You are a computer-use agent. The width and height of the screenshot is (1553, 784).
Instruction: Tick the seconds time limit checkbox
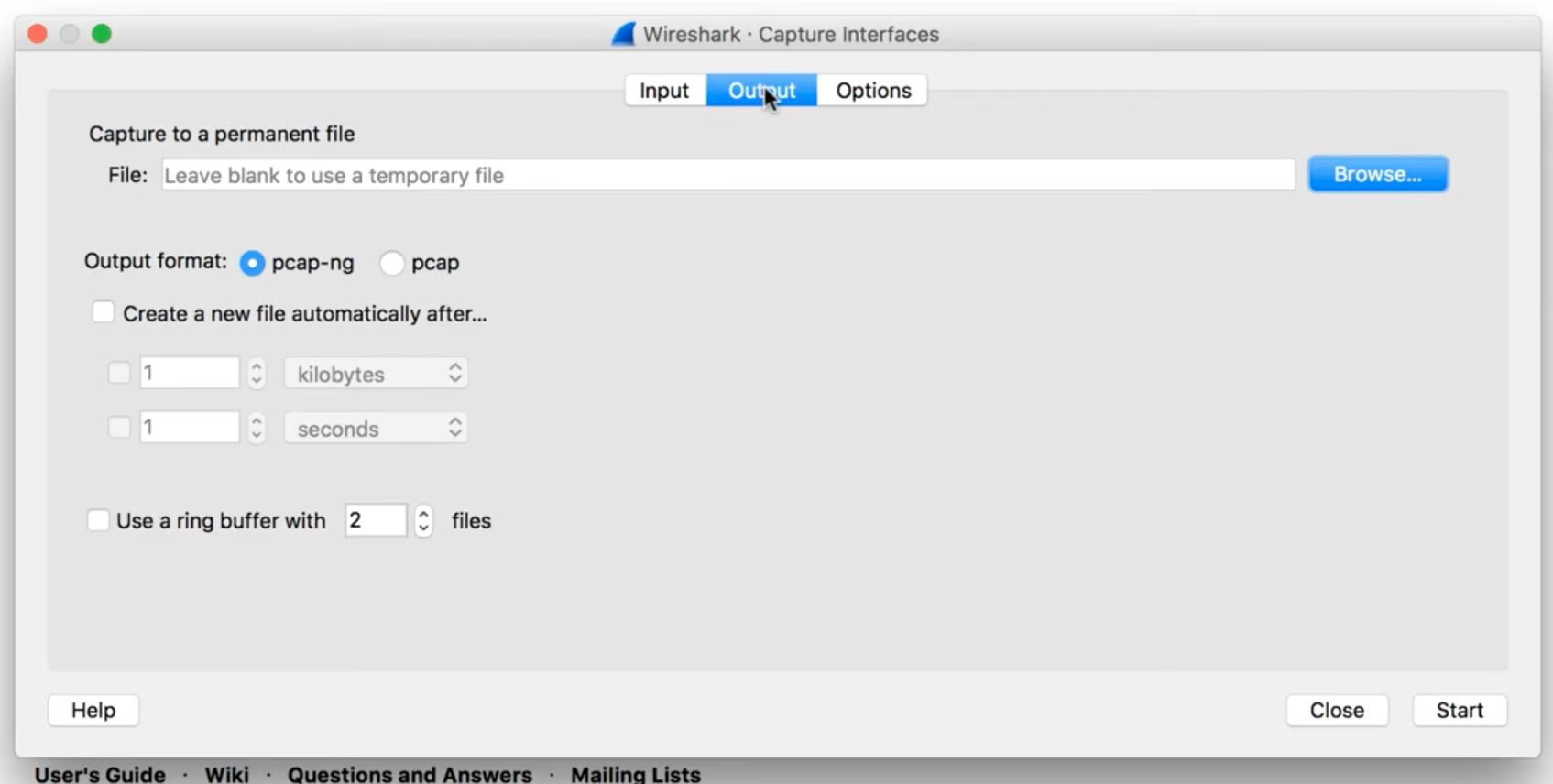[x=119, y=428]
